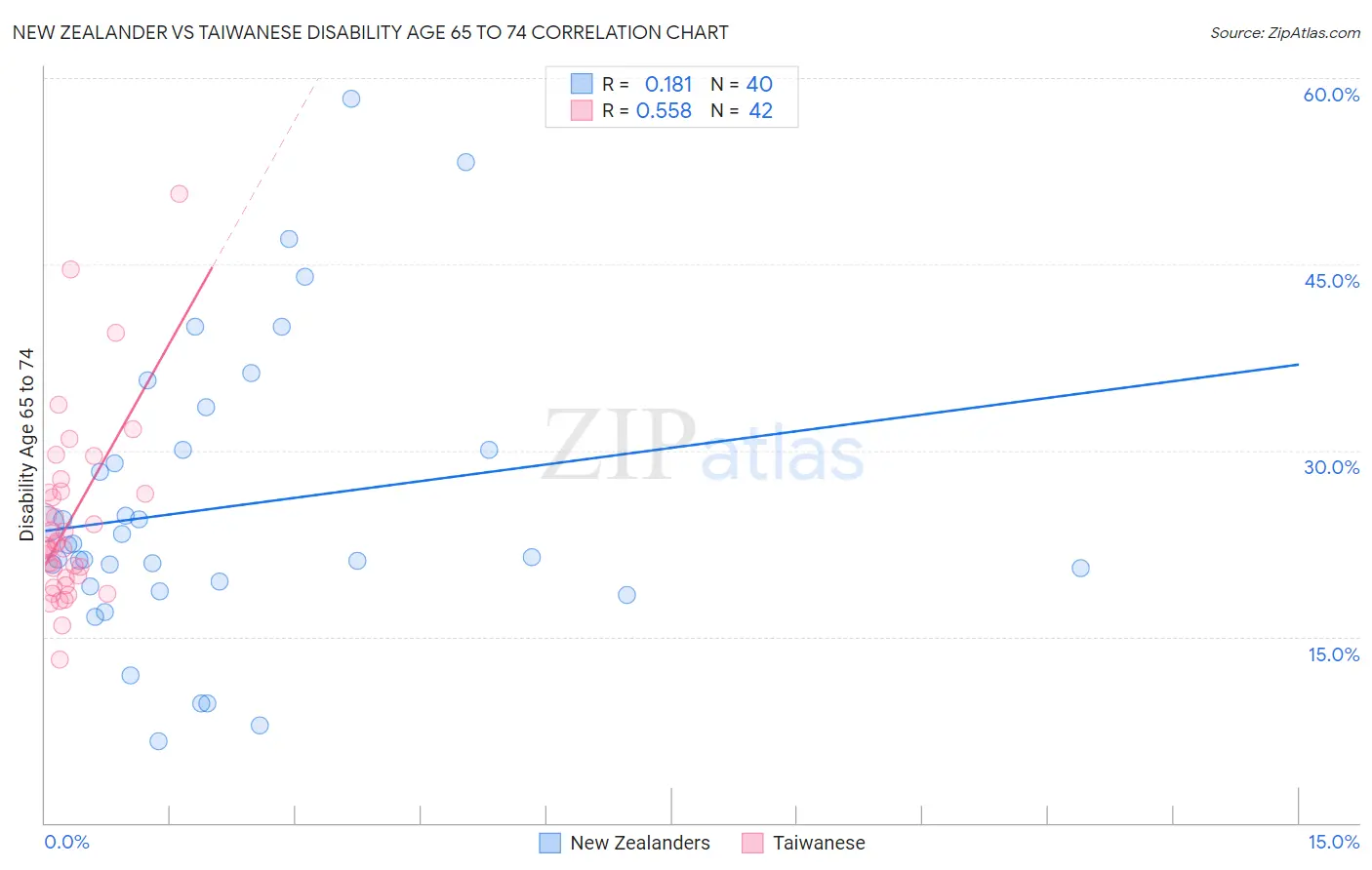
Task: Click the 15.0% x-axis end label
Action: pos(1333,842)
